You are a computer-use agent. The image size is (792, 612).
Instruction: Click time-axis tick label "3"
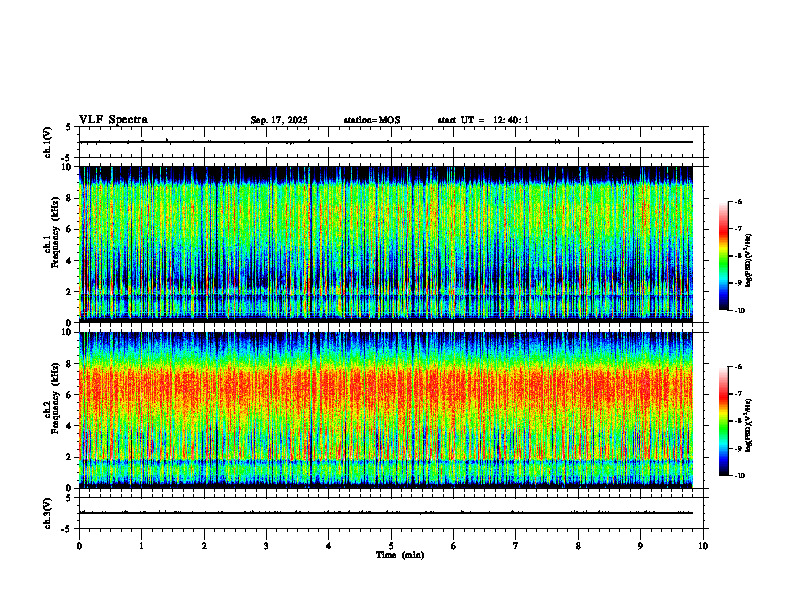tap(266, 546)
